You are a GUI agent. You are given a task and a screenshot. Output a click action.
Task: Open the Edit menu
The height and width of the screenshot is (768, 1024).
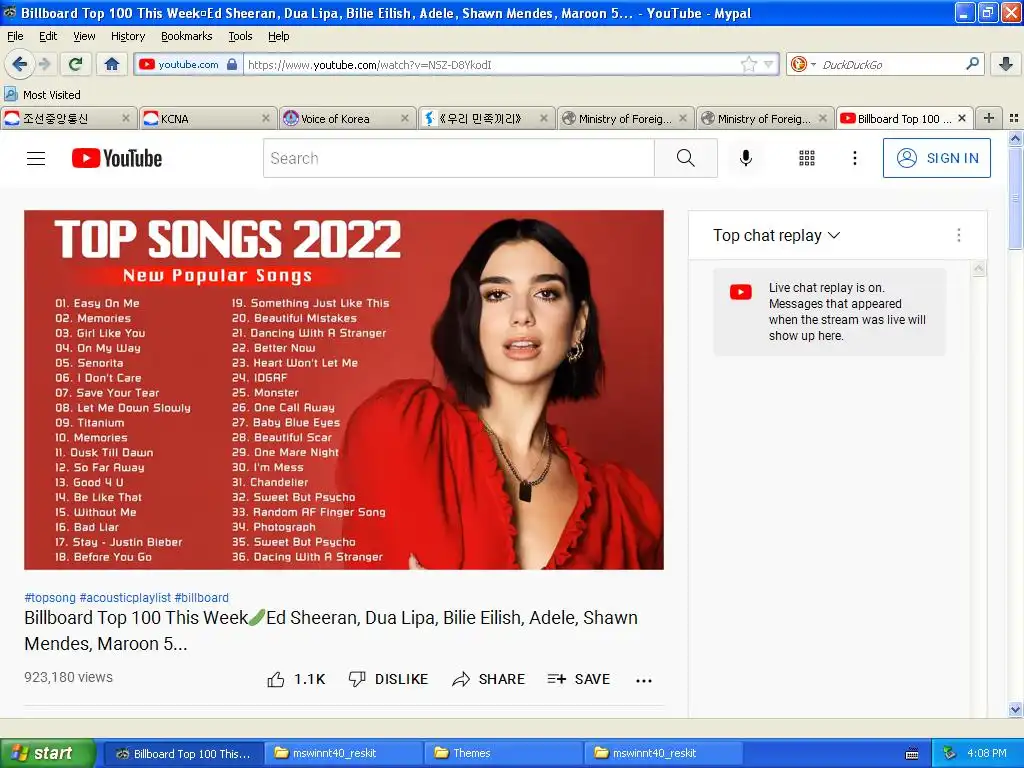point(48,36)
